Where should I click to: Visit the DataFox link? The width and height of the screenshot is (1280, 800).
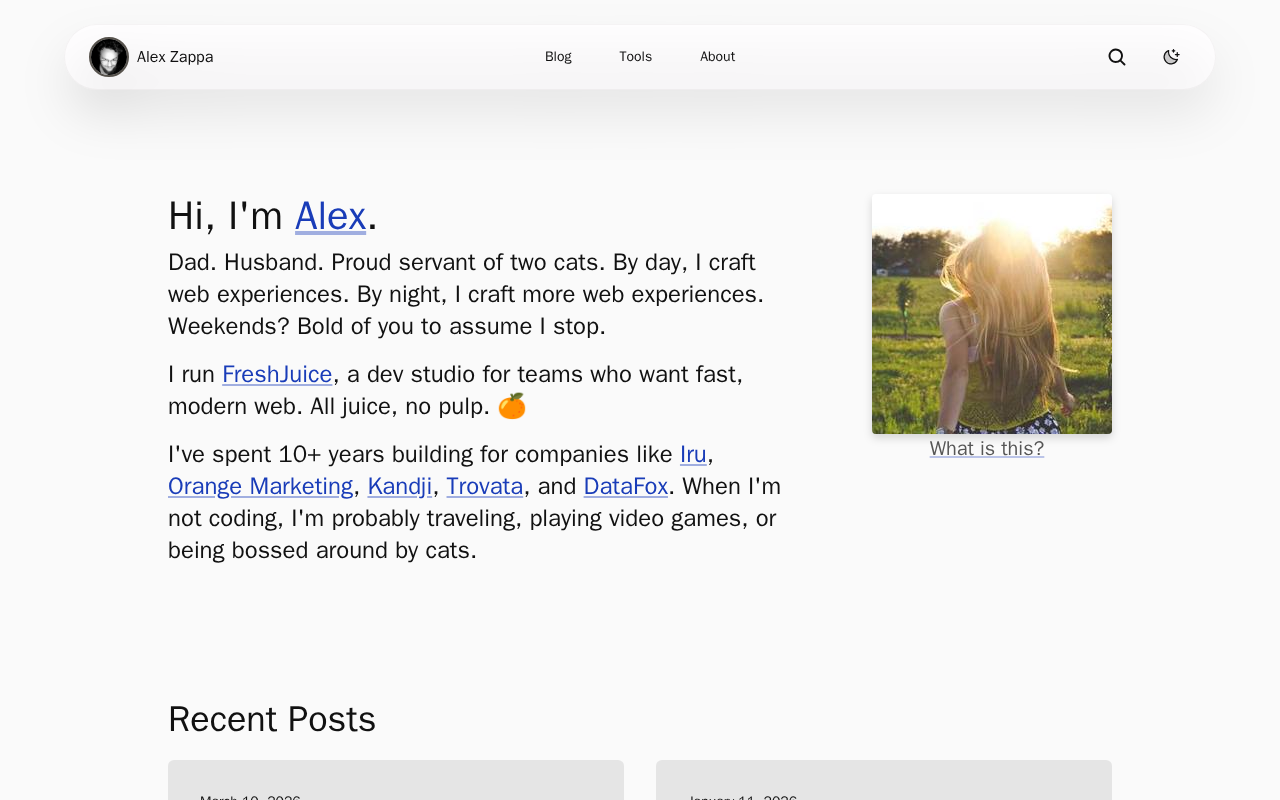pyautogui.click(x=626, y=486)
